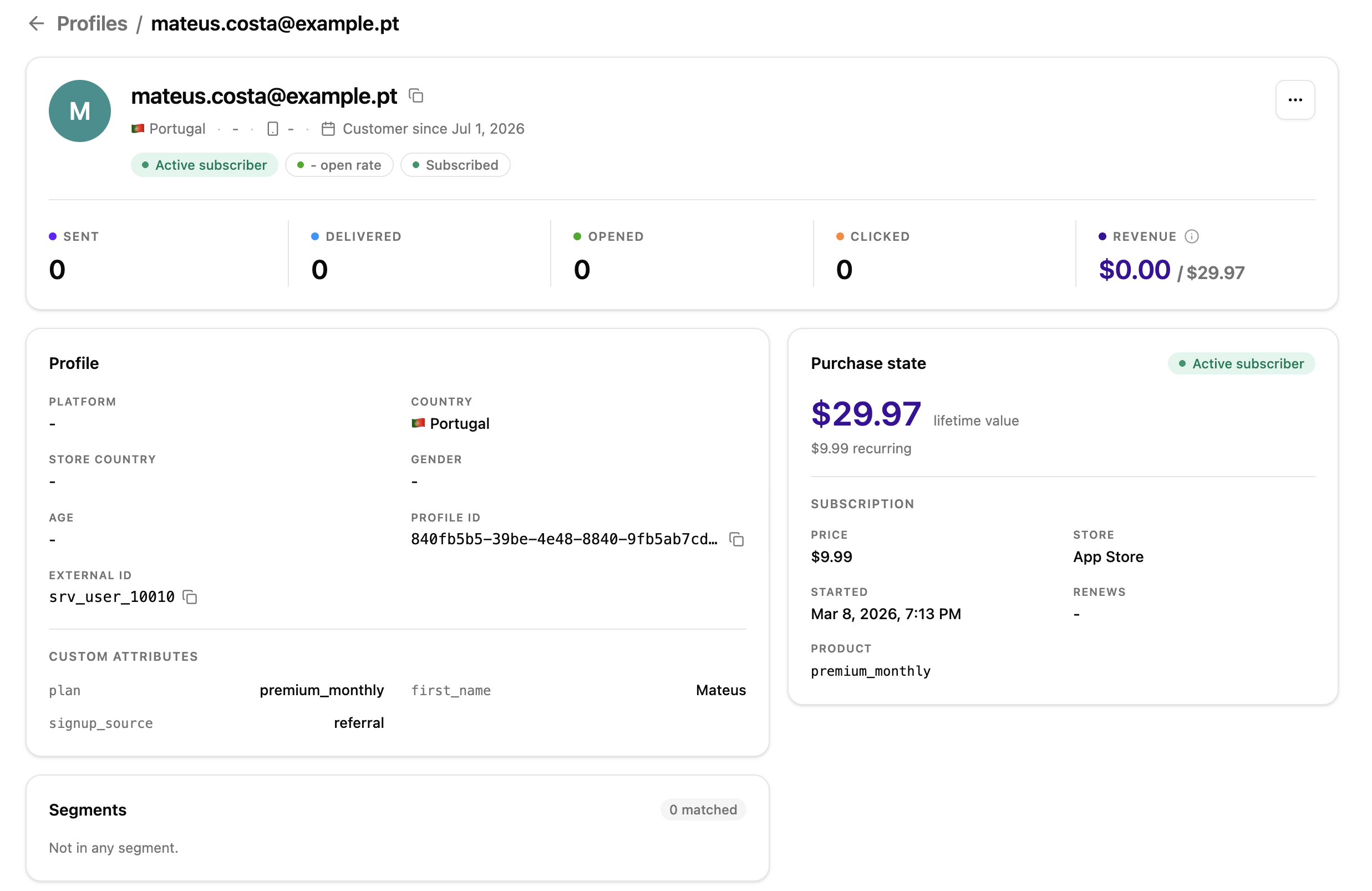Click the DELIVERED stat label
Screen dimensions: 1372x891
pyautogui.click(x=364, y=236)
